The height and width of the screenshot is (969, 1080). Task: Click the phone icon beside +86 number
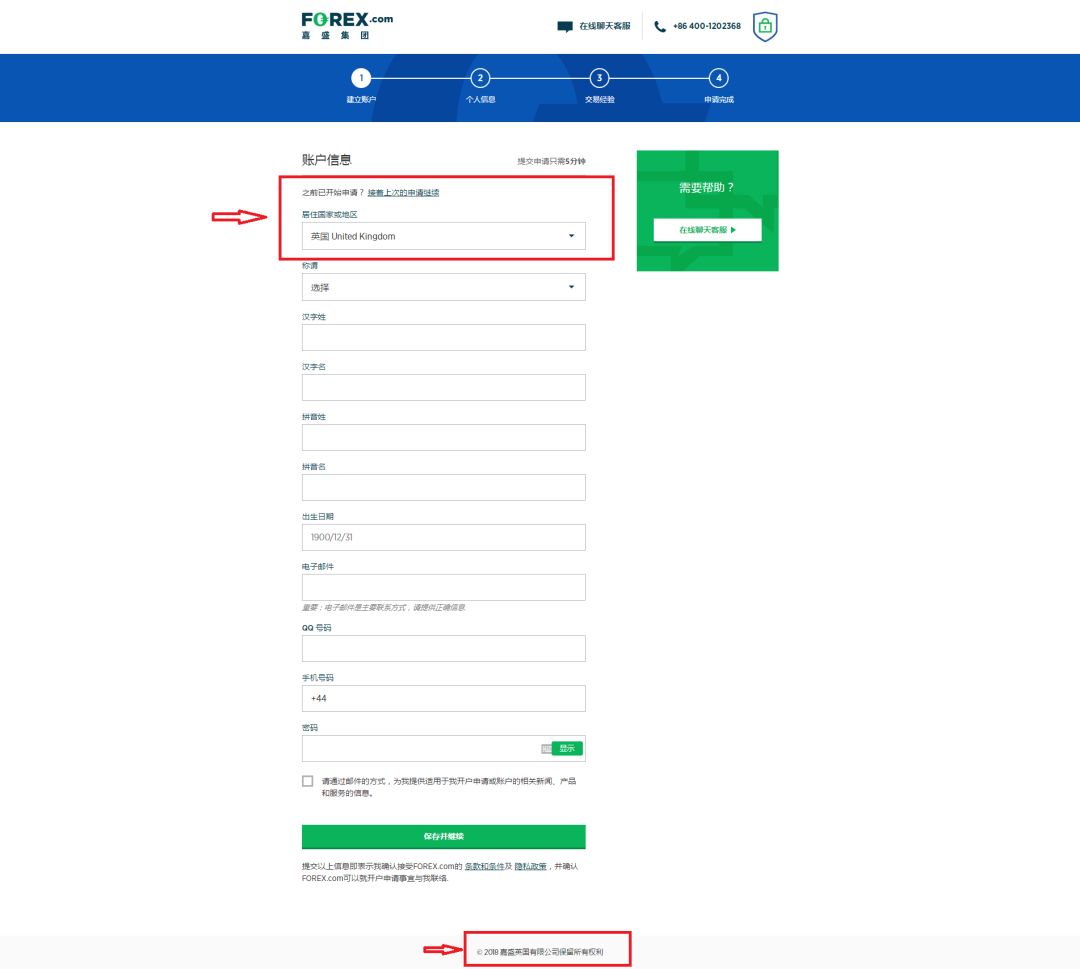[660, 27]
